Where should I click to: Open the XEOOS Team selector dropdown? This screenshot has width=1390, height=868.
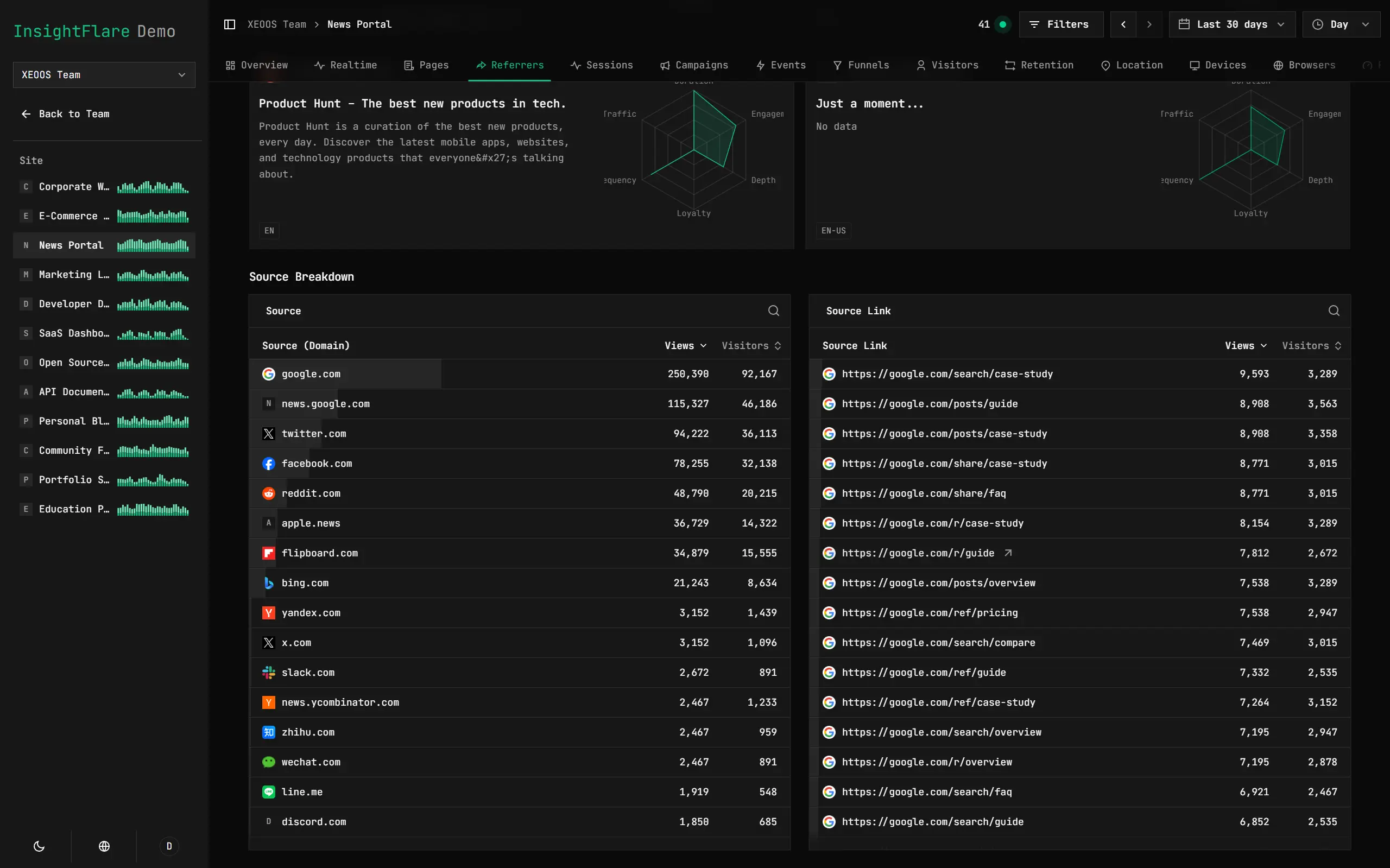click(x=104, y=74)
